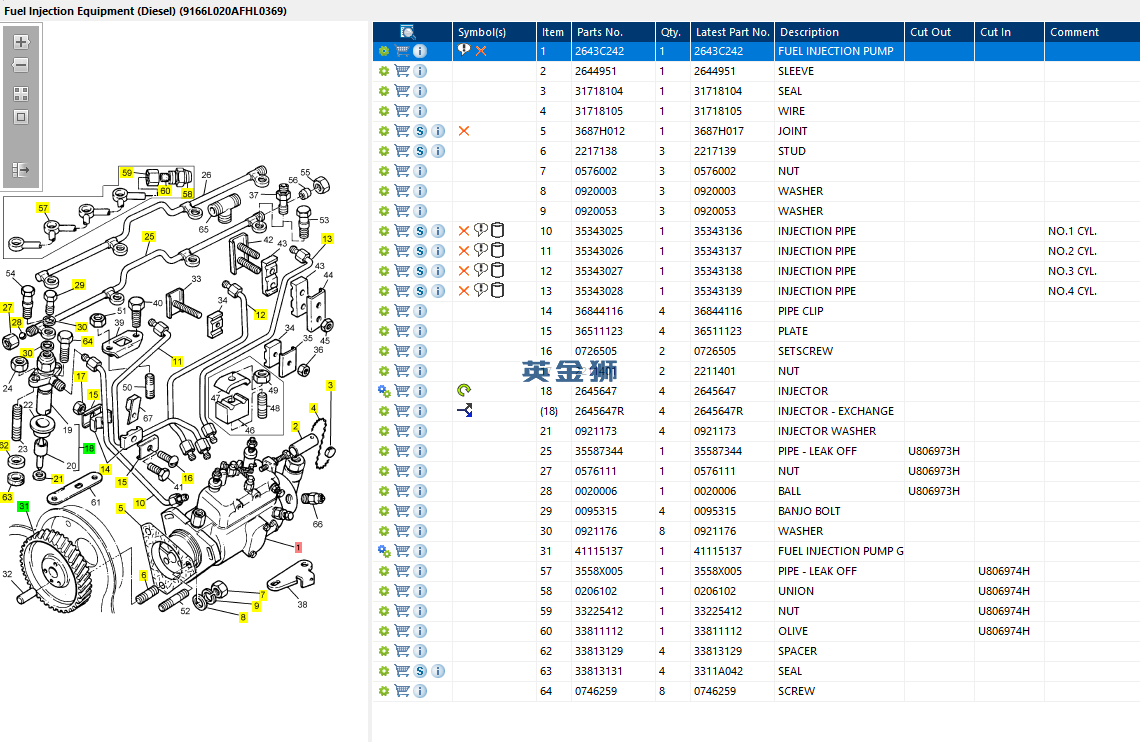Open info for selected FUEL INJECTION PUMP row
This screenshot has width=1140, height=742.
click(420, 51)
